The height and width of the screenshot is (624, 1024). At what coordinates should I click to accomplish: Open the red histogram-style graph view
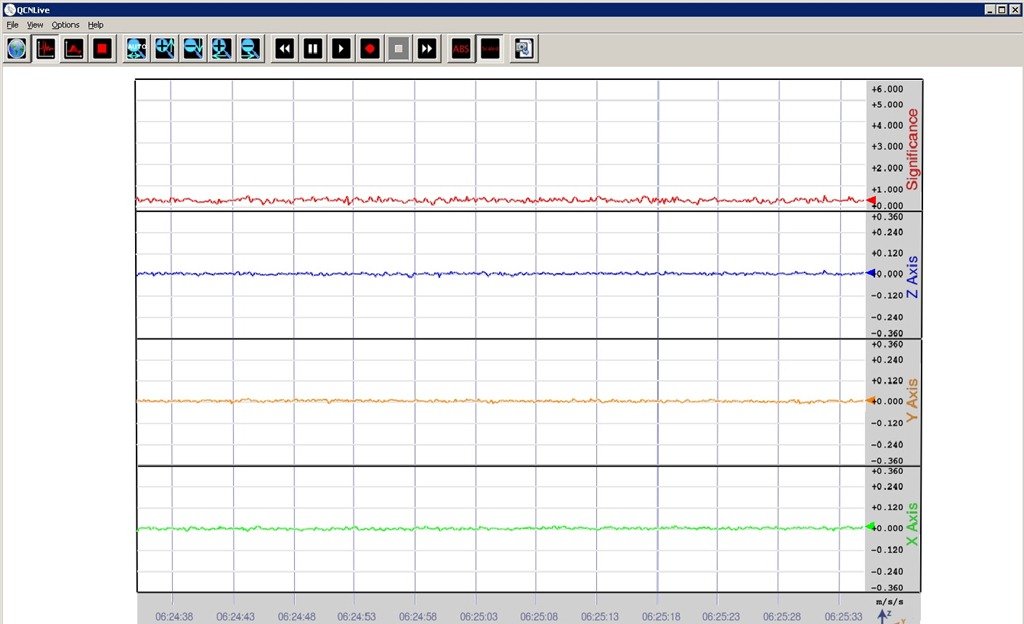pyautogui.click(x=74, y=49)
